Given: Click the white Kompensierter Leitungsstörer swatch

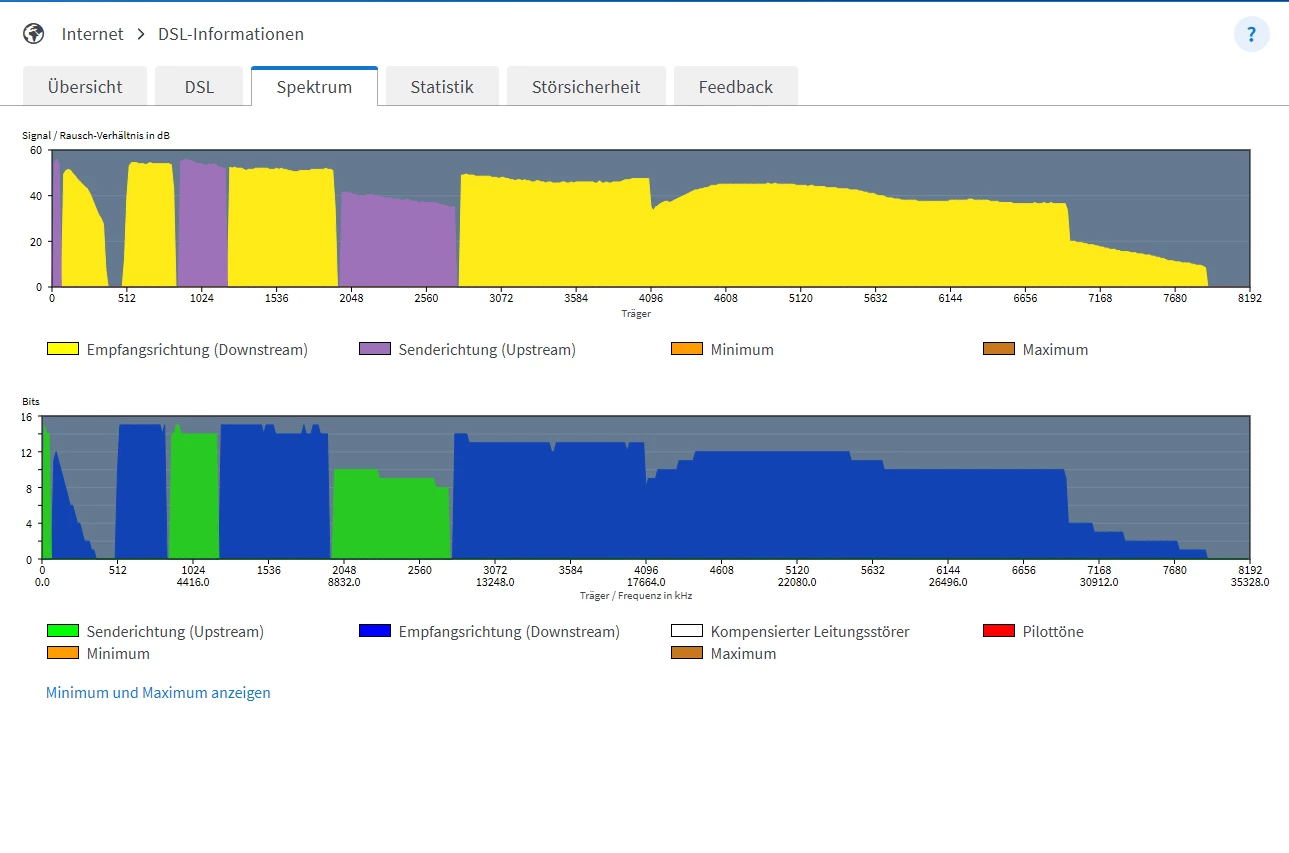Looking at the screenshot, I should pyautogui.click(x=686, y=631).
